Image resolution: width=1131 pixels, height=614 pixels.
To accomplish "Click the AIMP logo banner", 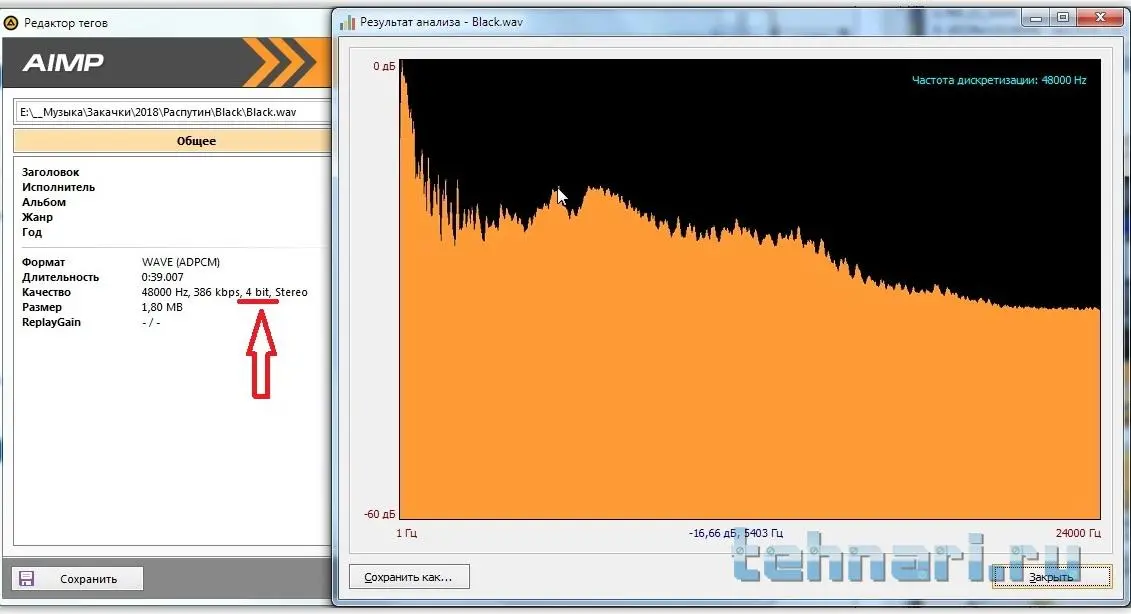I will coord(167,63).
